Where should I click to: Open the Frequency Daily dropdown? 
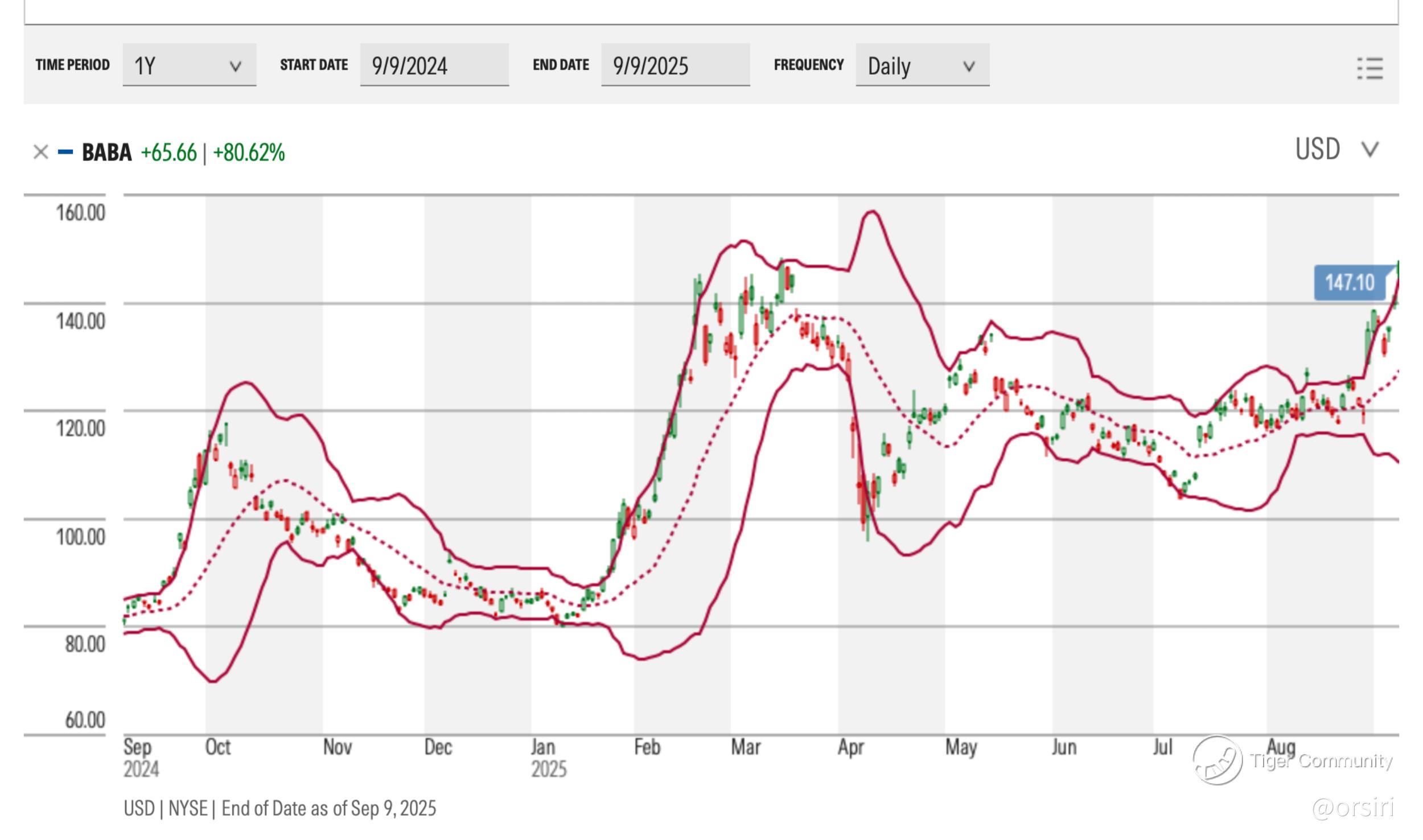(922, 65)
